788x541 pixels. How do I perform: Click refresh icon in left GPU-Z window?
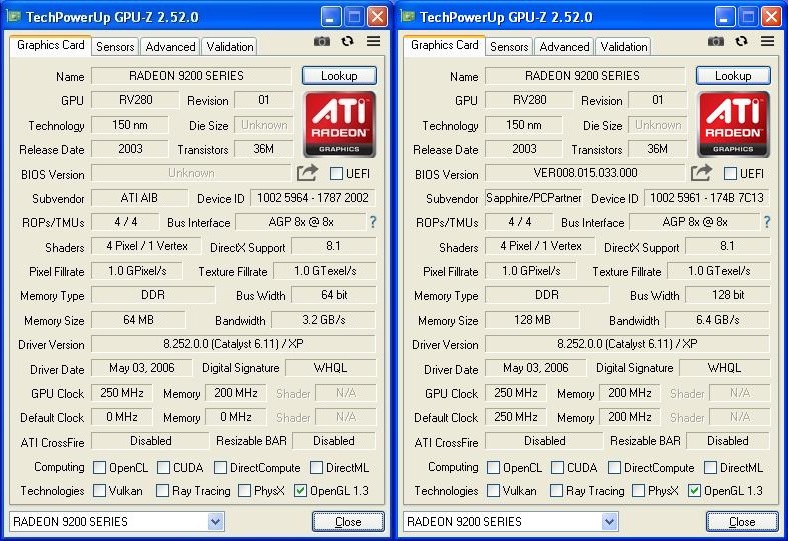tap(347, 41)
